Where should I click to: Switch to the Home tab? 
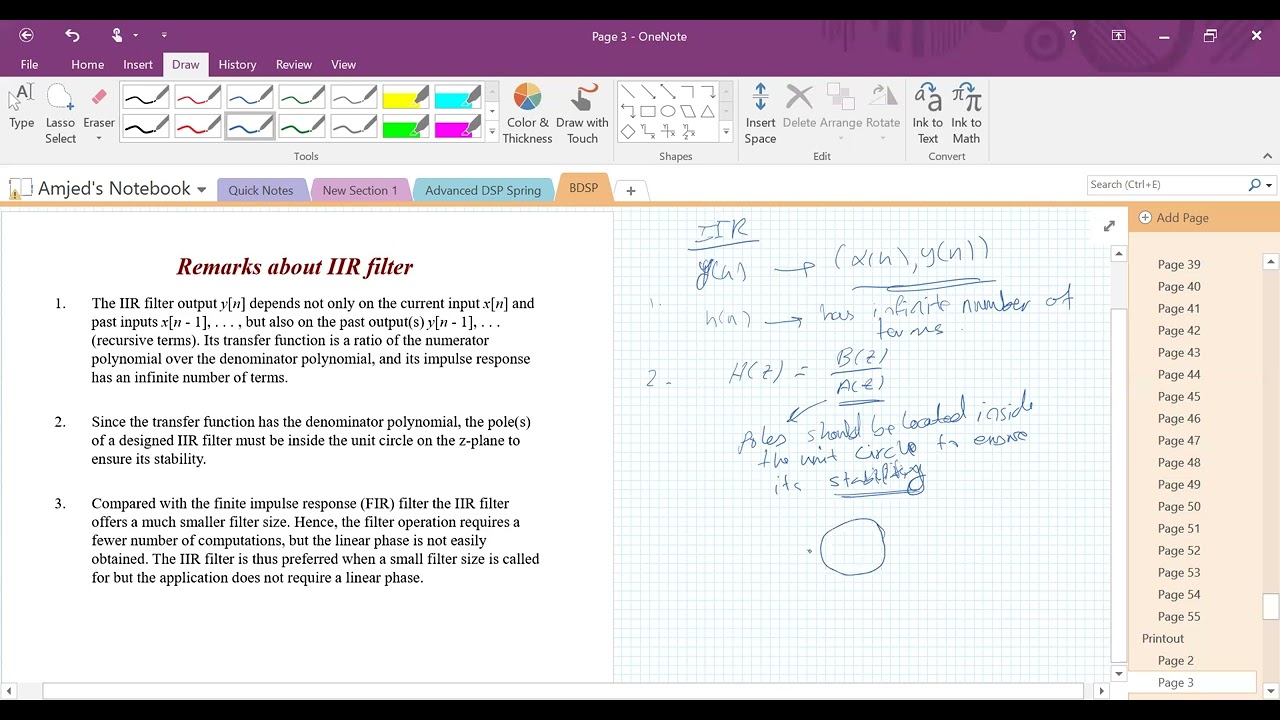[87, 64]
